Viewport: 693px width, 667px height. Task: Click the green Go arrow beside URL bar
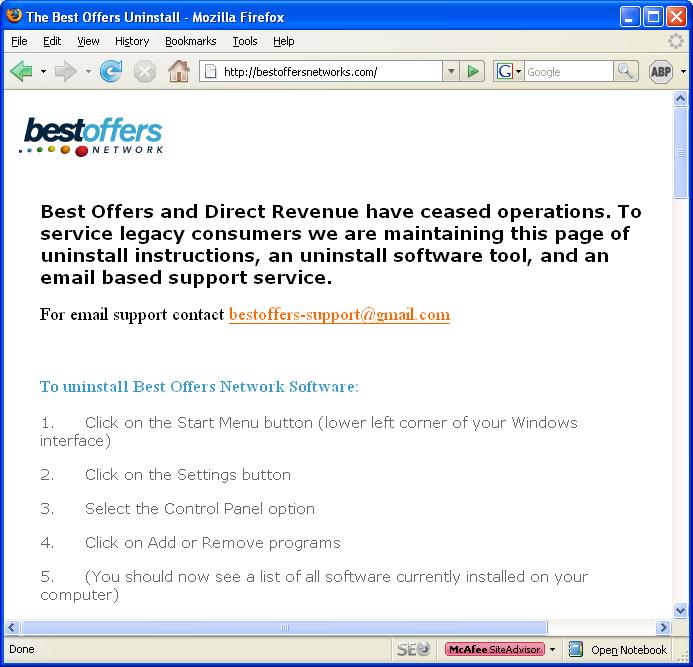[x=472, y=71]
